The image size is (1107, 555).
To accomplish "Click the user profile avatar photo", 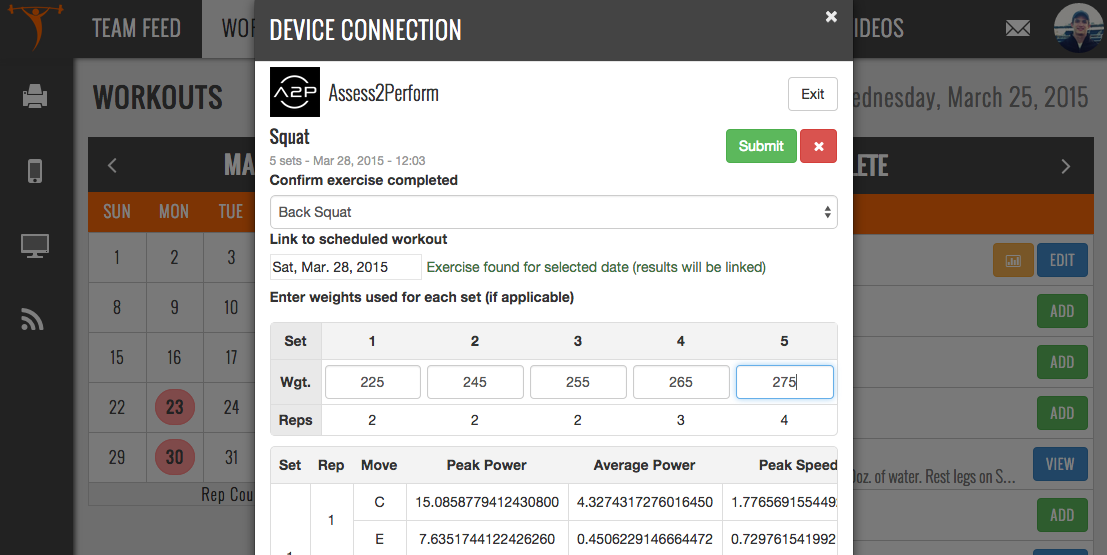I will click(1079, 28).
